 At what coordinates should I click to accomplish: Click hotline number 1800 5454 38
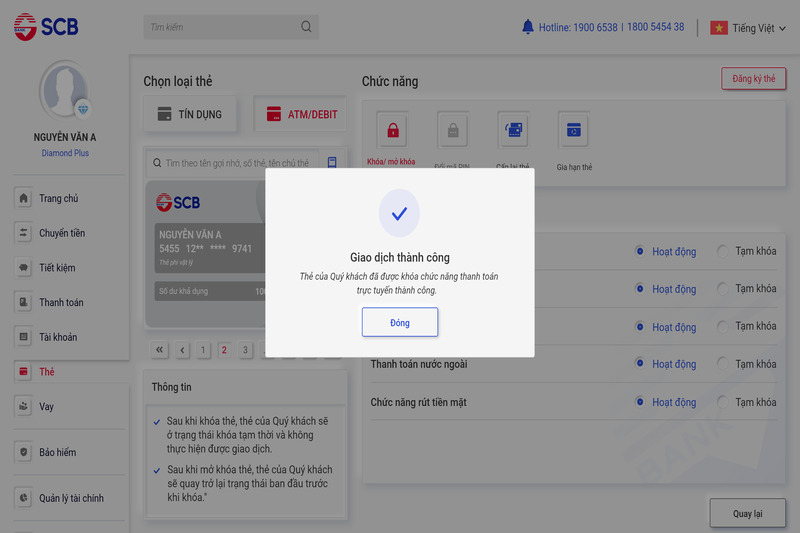click(x=656, y=27)
